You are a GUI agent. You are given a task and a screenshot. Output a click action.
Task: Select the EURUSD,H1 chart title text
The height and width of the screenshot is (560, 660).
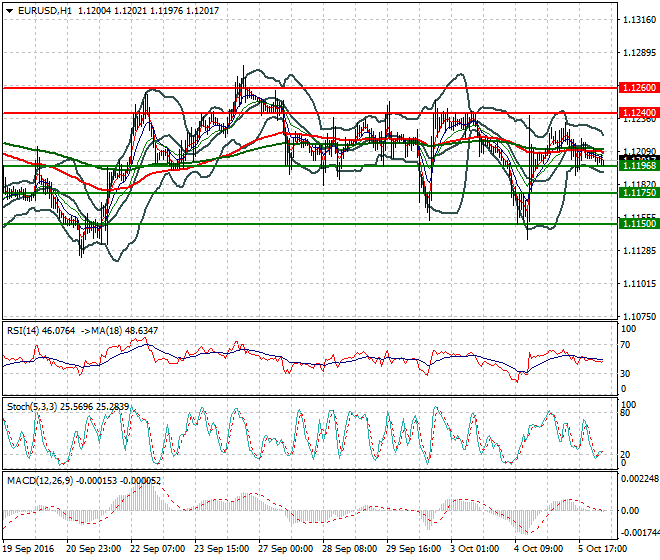point(45,11)
